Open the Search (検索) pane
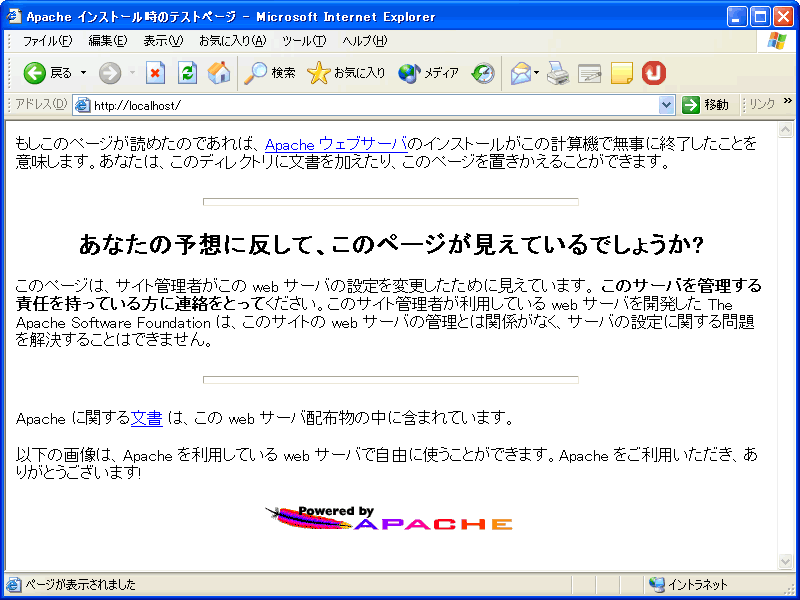800x600 pixels. [271, 73]
